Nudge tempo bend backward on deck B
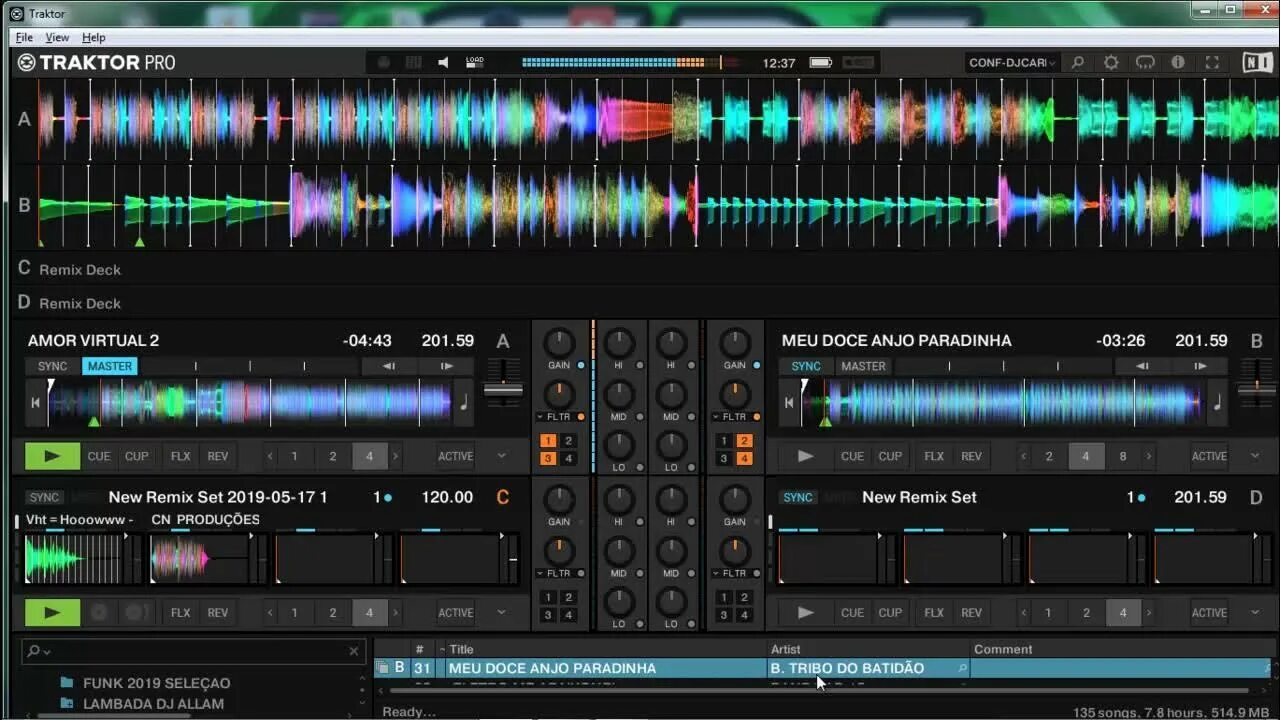The height and width of the screenshot is (720, 1280). (x=1142, y=366)
